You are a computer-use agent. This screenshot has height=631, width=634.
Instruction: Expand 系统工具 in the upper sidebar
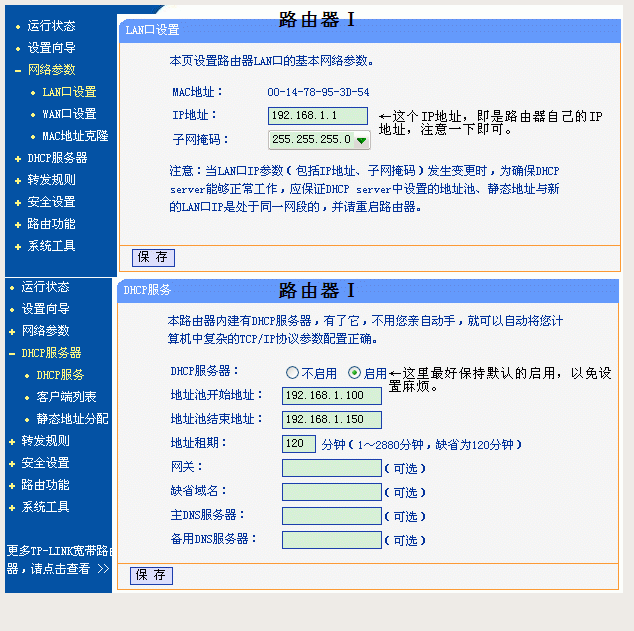point(51,246)
